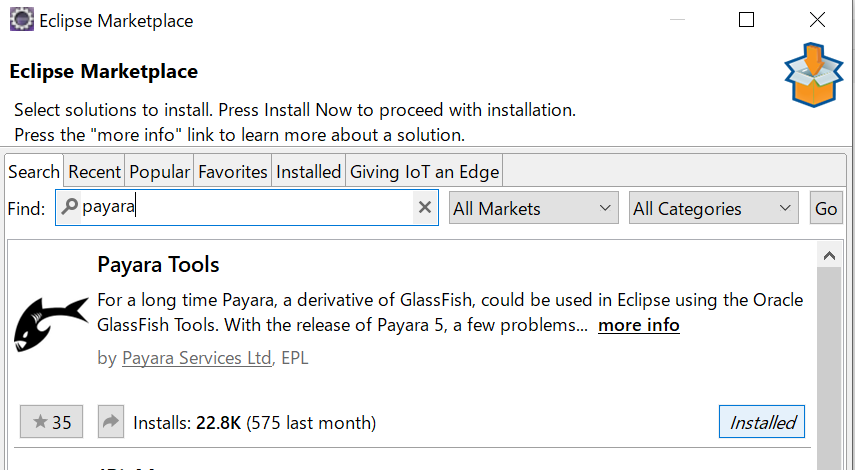Click the Payara Tools fish logo
Viewport: 855px width, 470px height.
51,324
